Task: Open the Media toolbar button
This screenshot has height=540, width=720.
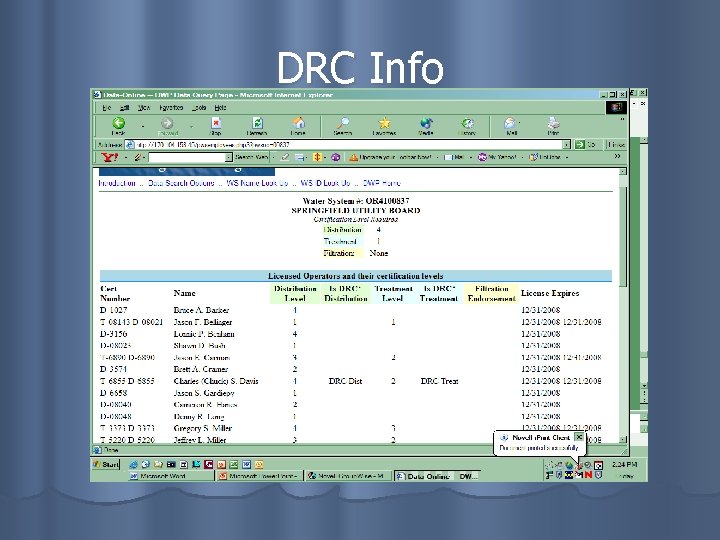Action: click(x=426, y=126)
